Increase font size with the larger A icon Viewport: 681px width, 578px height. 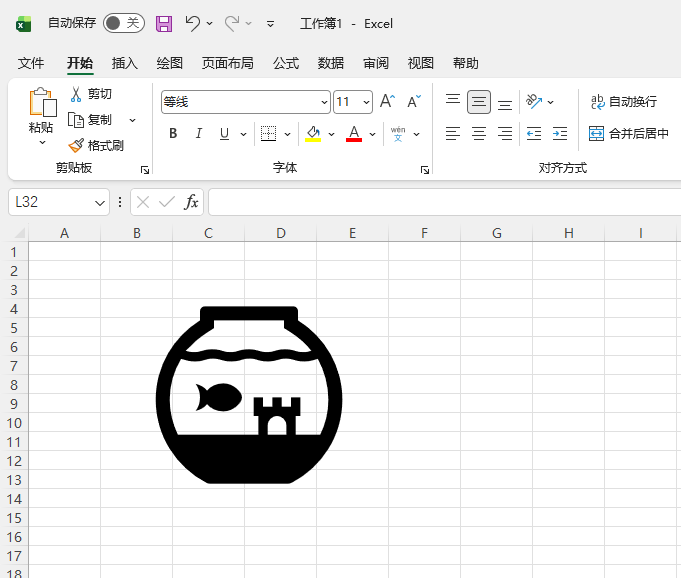(x=387, y=102)
